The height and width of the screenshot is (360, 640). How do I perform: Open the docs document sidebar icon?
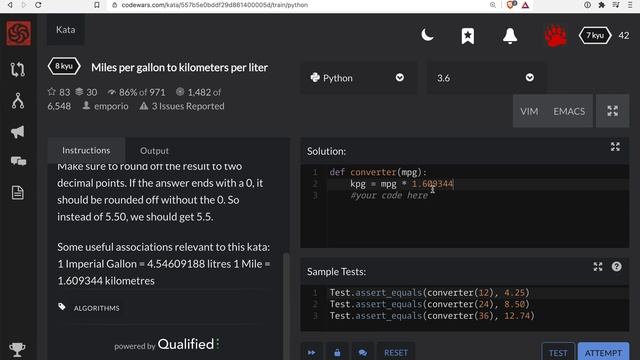pos(18,192)
